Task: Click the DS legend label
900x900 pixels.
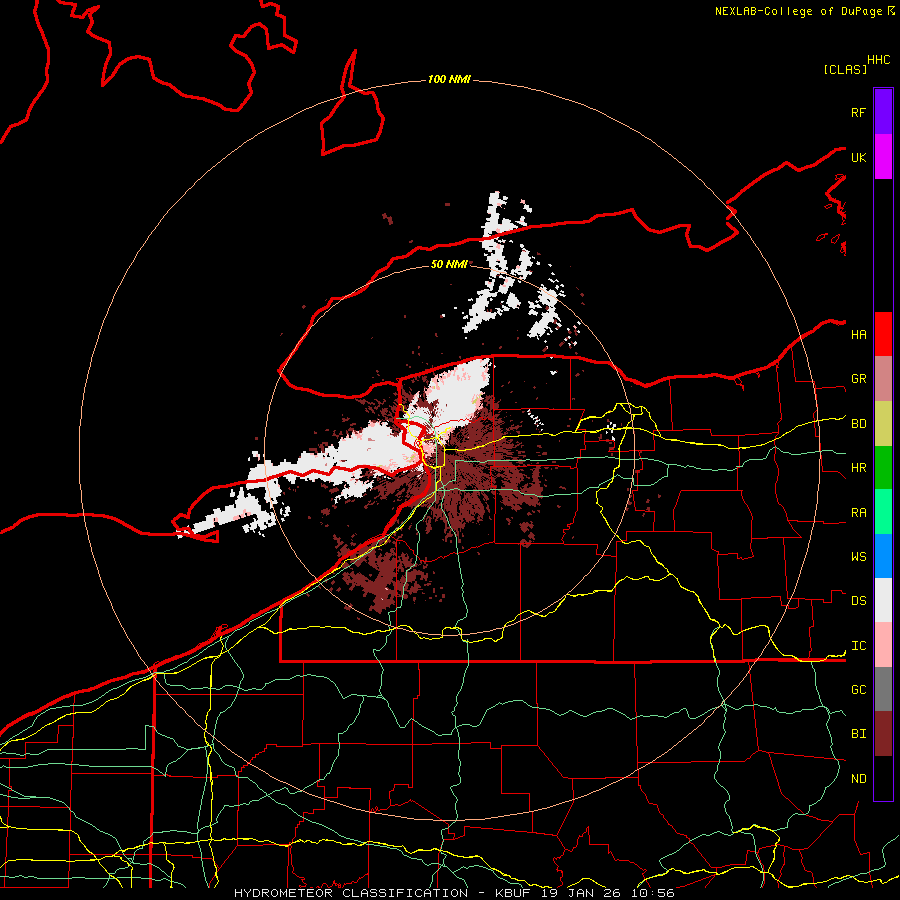Action: point(858,601)
